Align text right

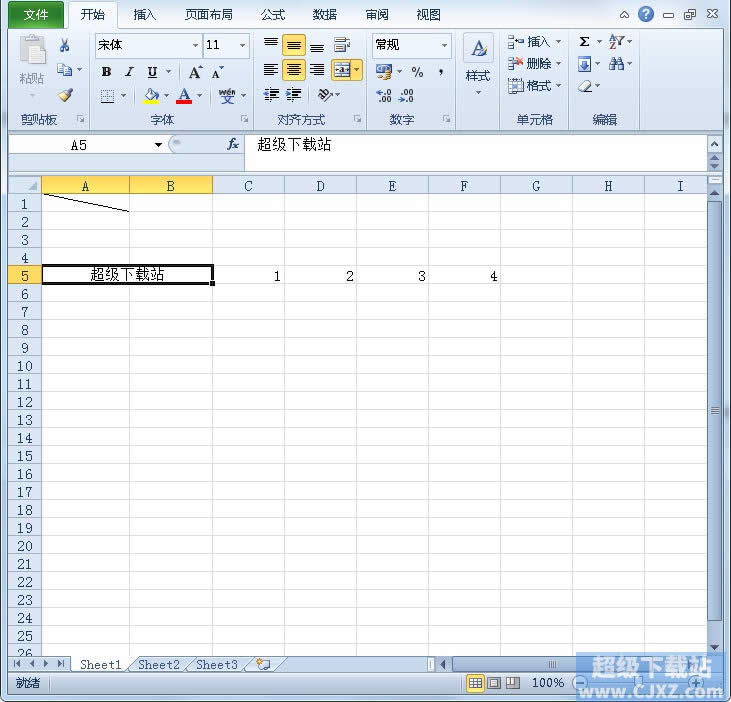[x=317, y=70]
